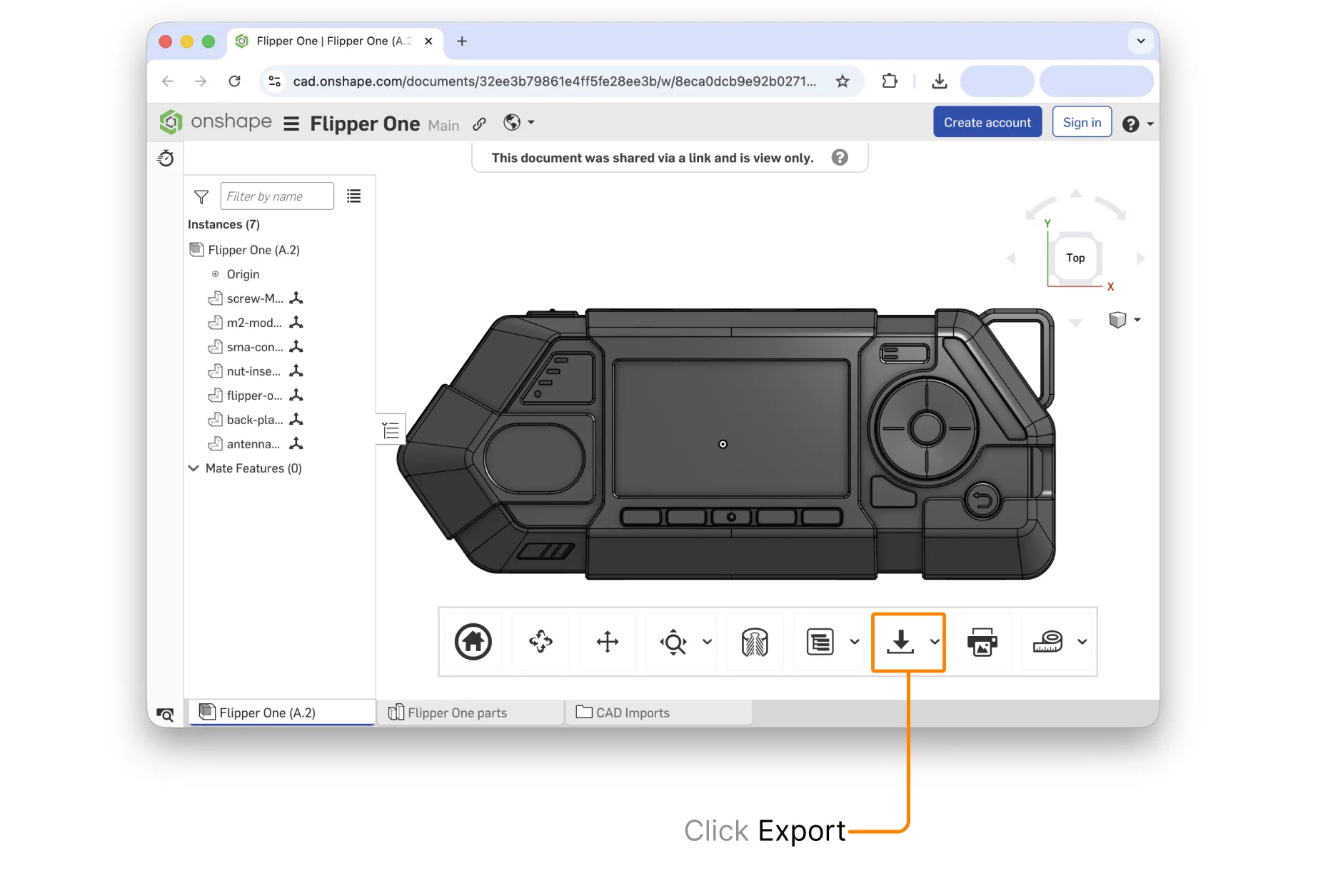Open the Flipper One (A.2) tab
The width and height of the screenshot is (1323, 896).
282,713
